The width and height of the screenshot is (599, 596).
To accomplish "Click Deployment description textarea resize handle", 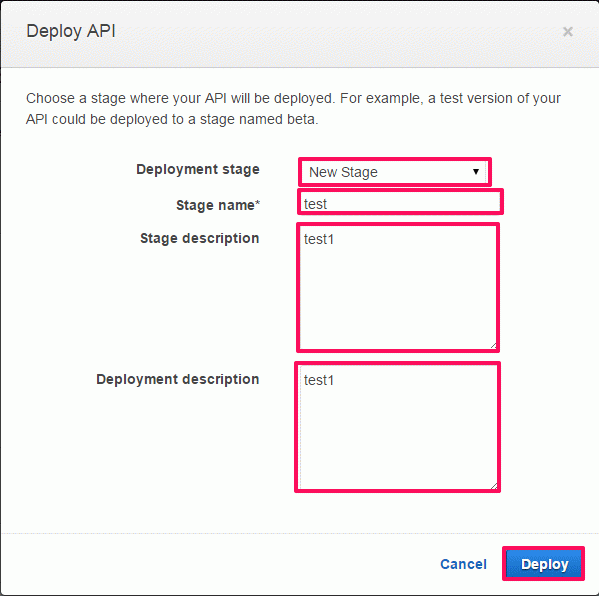I will pos(494,486).
